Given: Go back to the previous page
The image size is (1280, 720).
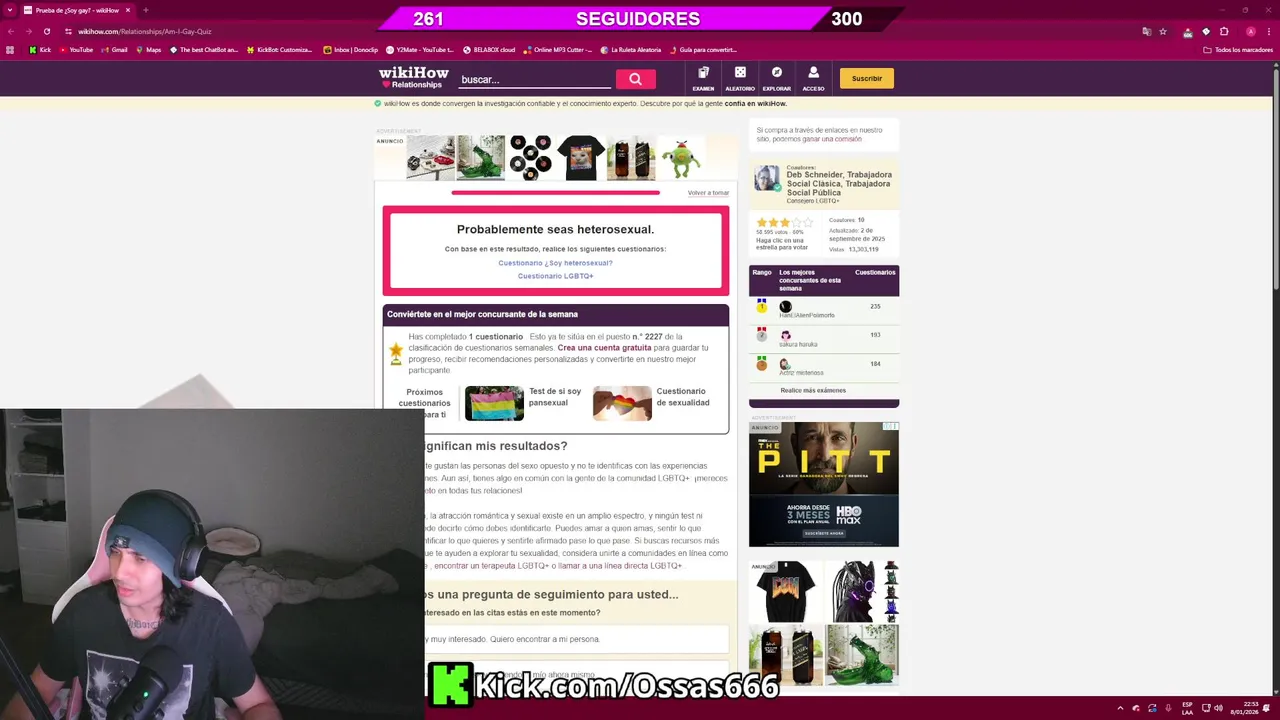Looking at the screenshot, I should [11, 31].
